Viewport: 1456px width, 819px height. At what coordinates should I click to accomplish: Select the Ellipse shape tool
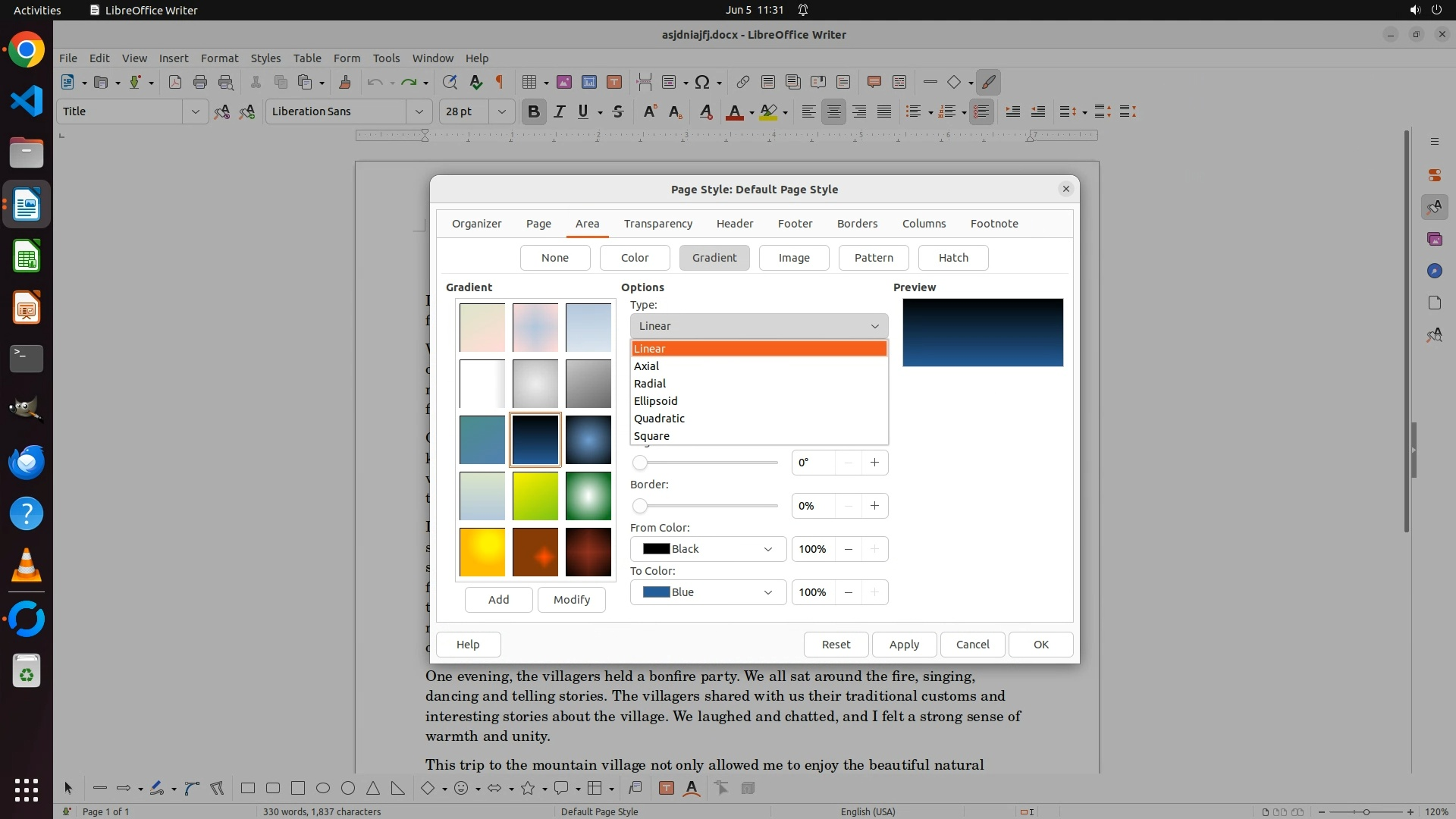[323, 788]
